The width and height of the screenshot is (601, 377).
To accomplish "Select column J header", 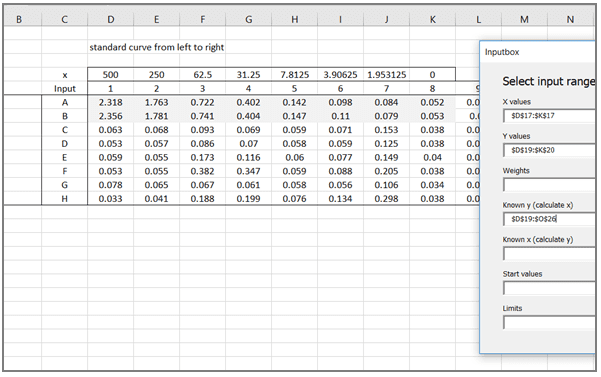I will [386, 19].
